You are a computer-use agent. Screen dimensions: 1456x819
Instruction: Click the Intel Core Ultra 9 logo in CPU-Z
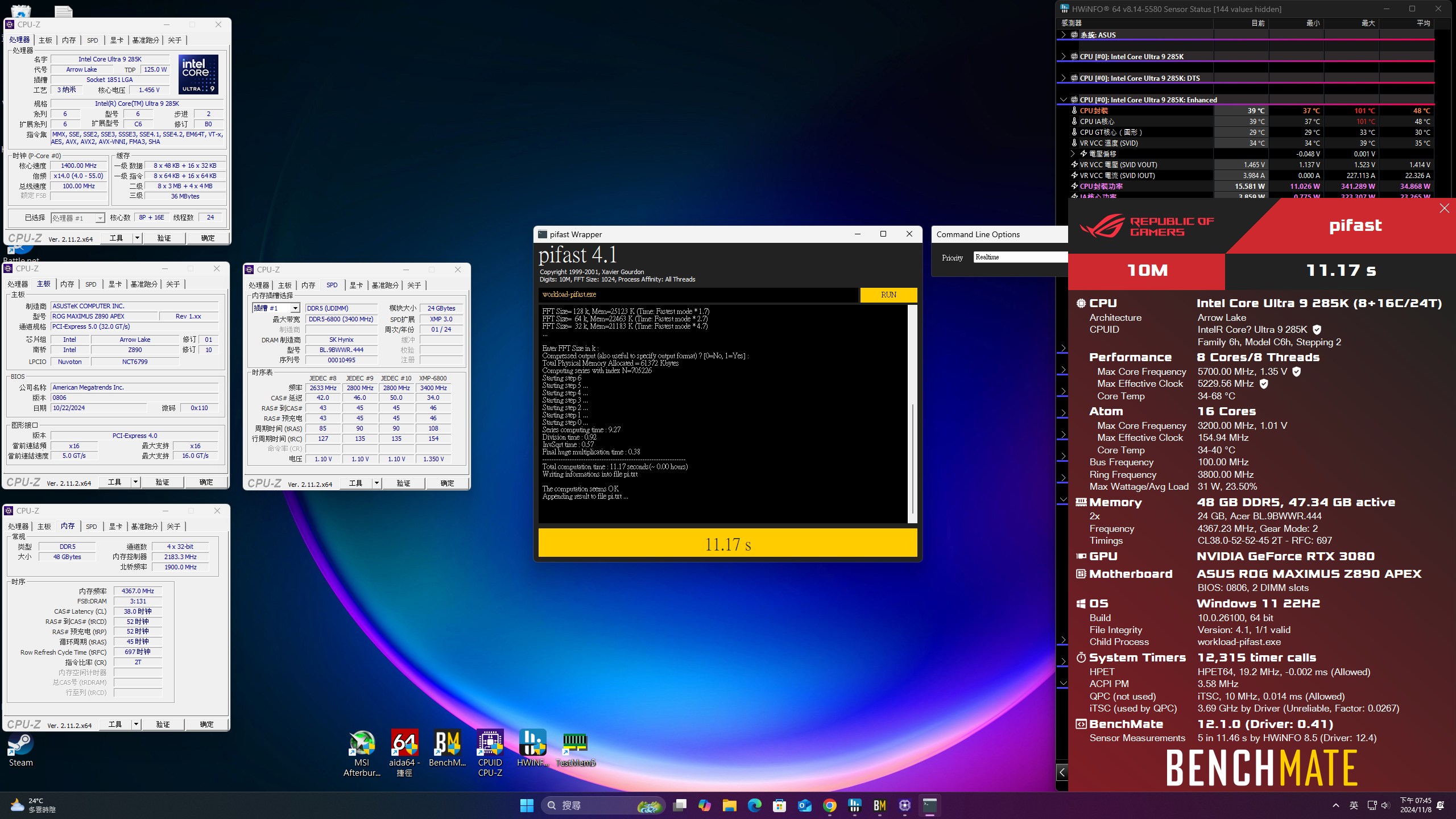198,75
